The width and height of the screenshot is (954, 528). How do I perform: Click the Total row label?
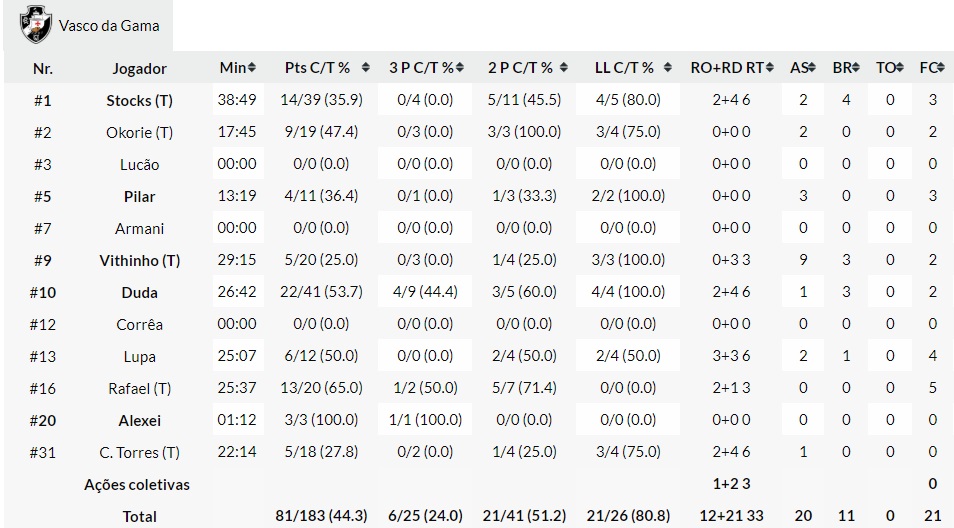click(x=140, y=517)
